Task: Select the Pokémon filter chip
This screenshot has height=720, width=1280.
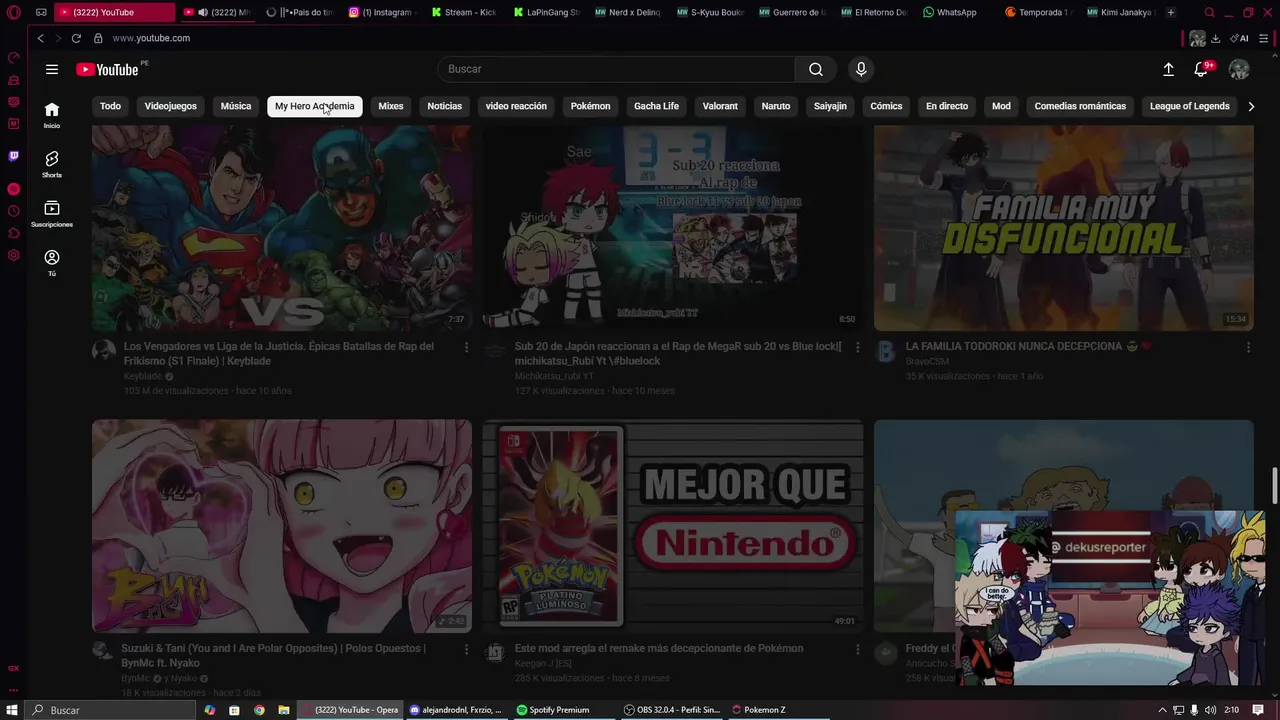Action: [590, 106]
